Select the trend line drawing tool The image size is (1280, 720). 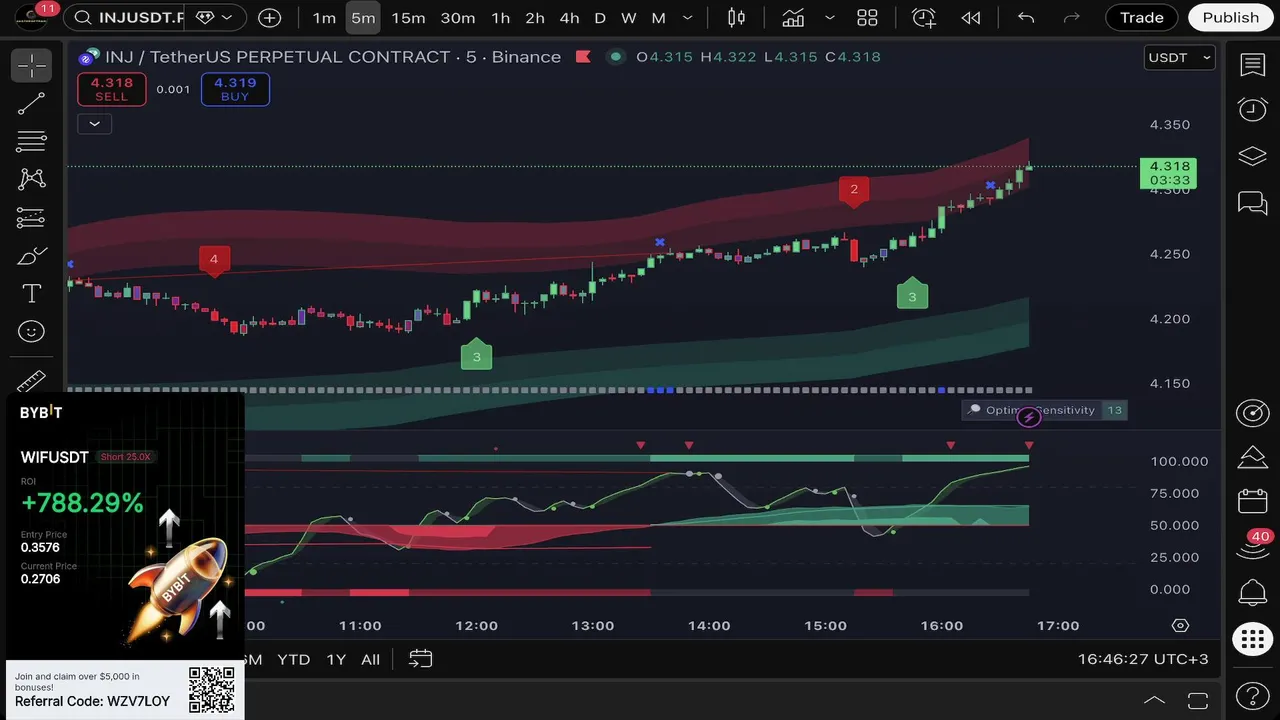point(32,104)
